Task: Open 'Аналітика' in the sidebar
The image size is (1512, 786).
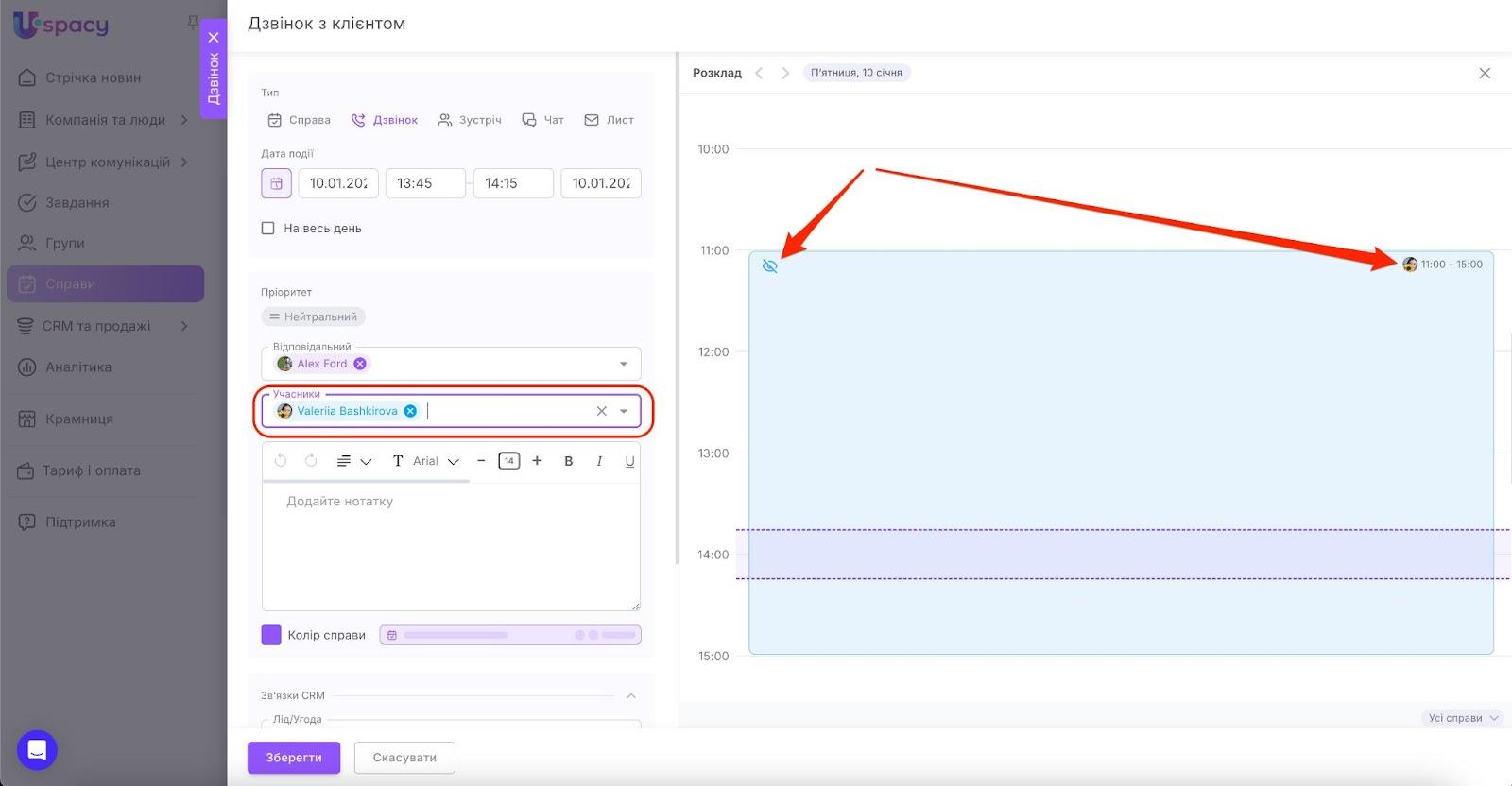Action: click(78, 367)
